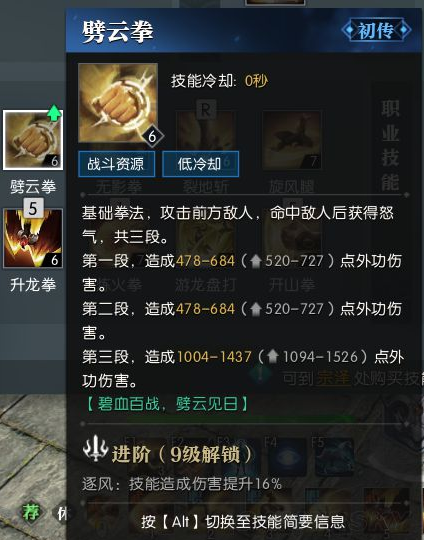Click the 劈云拳 label under sidebar icon

pyautogui.click(x=33, y=187)
